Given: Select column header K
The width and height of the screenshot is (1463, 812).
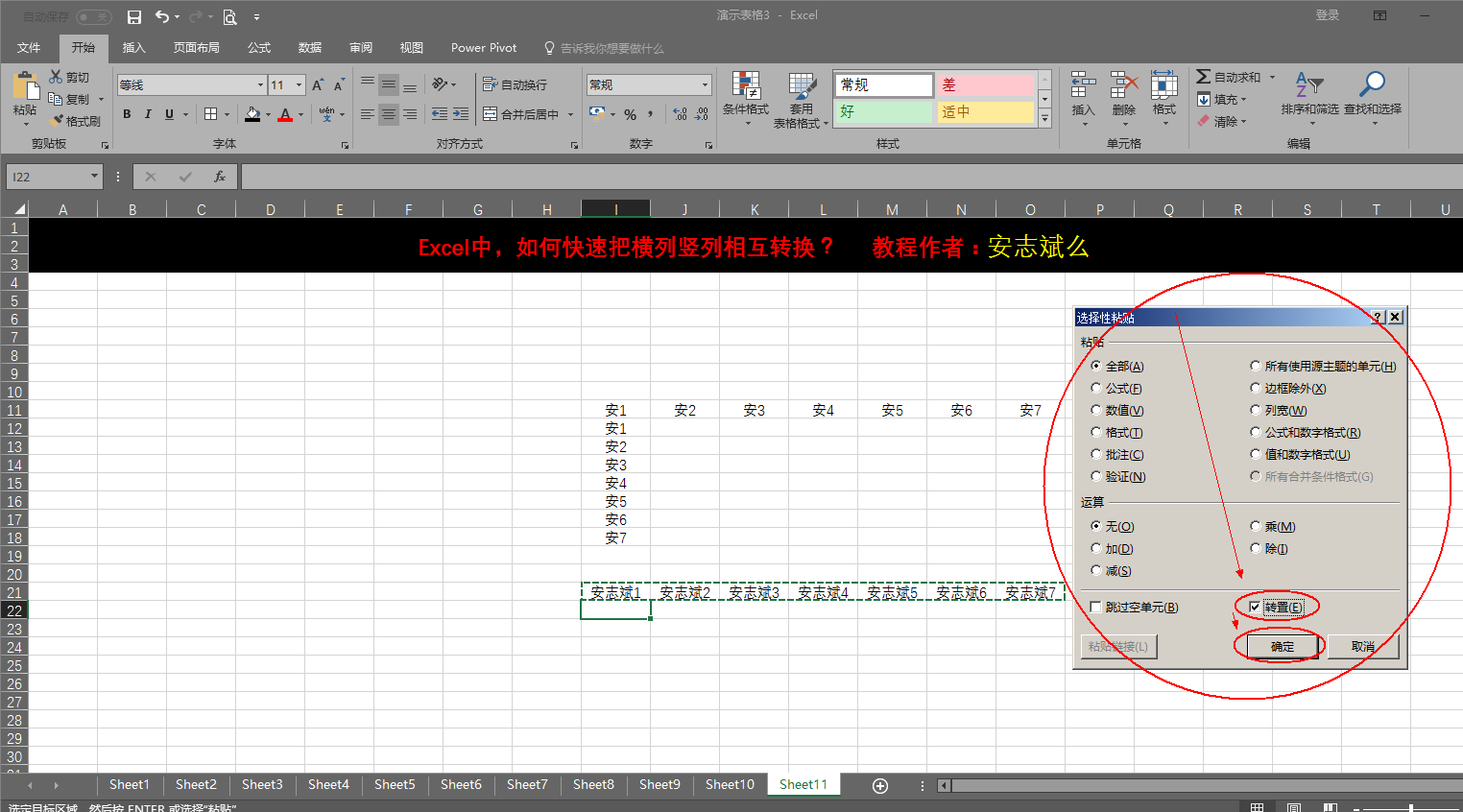Looking at the screenshot, I should point(755,209).
